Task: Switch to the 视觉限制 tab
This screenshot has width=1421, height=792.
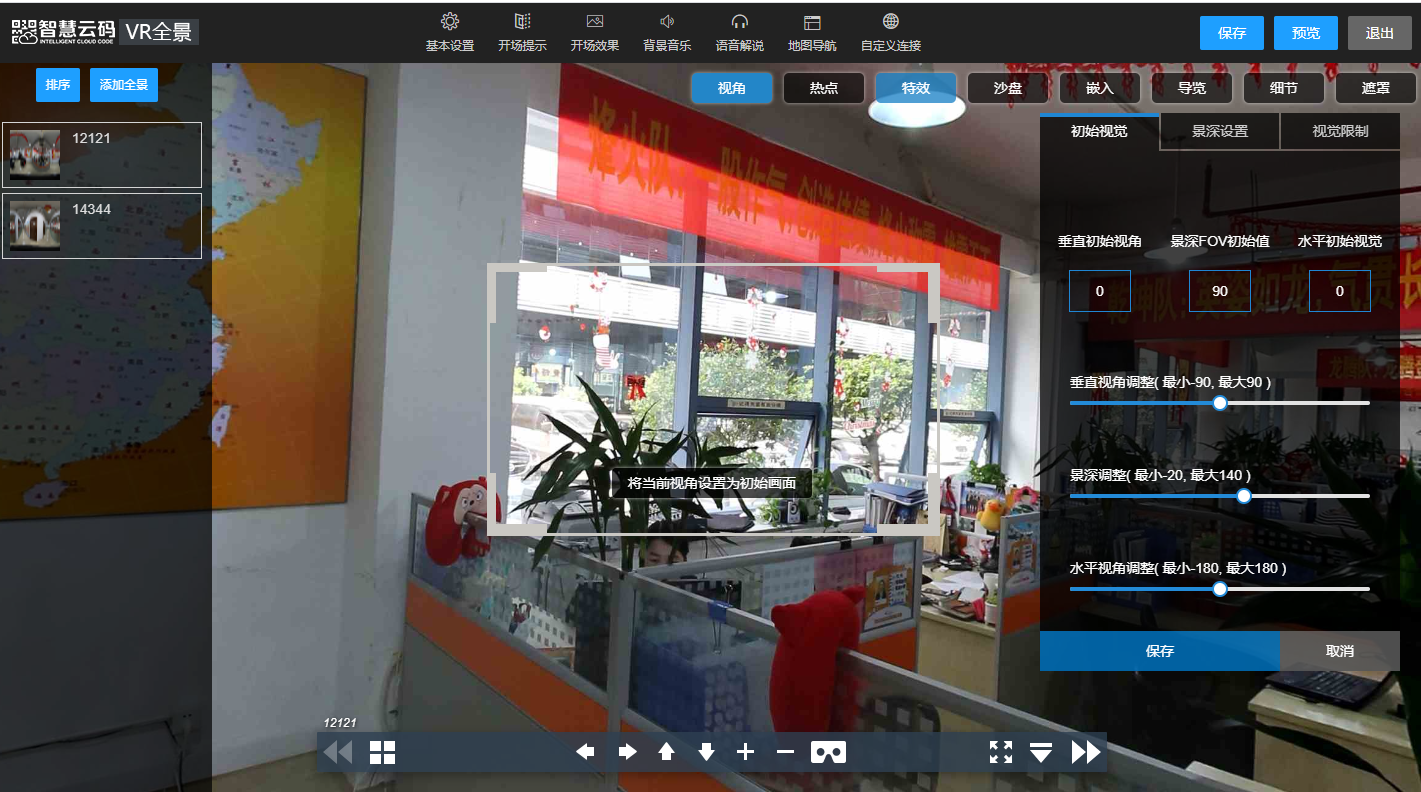Action: click(1340, 131)
